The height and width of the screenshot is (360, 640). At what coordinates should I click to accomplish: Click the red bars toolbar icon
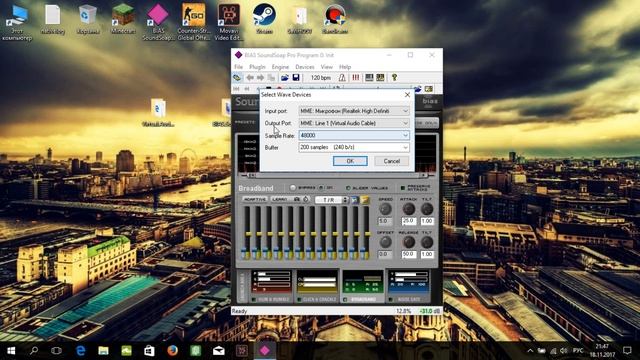click(x=356, y=78)
